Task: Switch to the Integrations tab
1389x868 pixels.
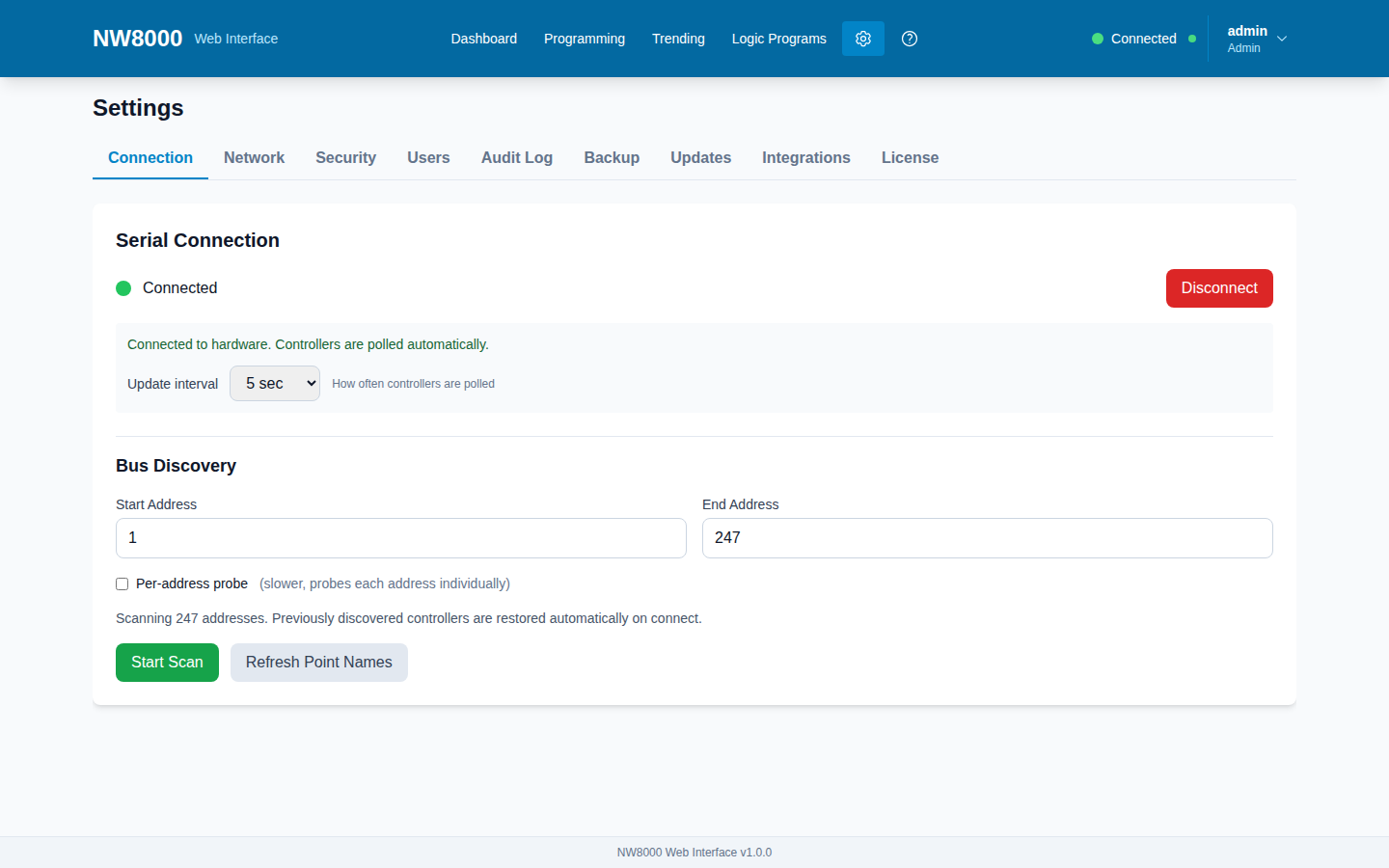Action: click(x=806, y=157)
